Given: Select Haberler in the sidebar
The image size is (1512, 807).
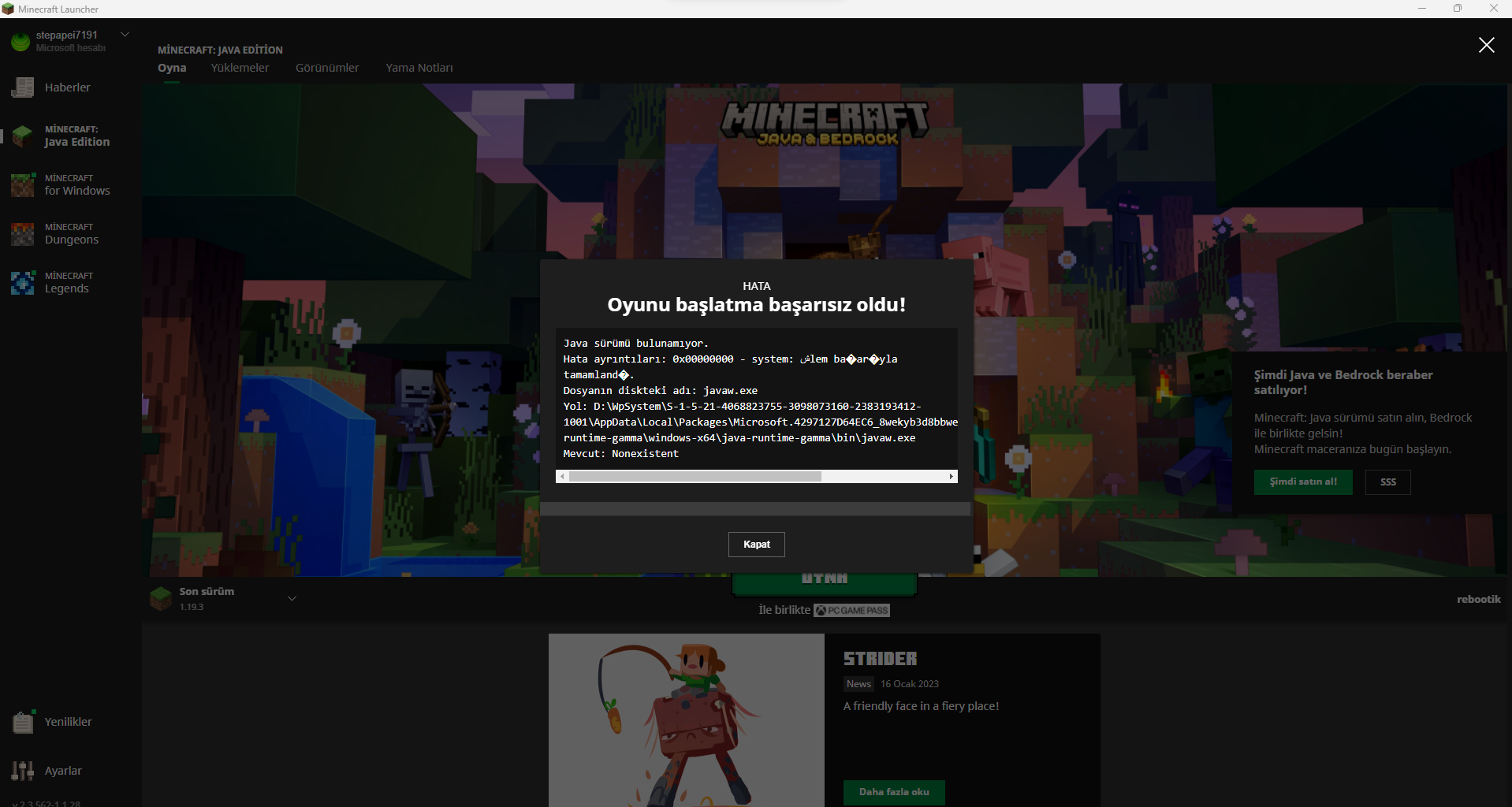Looking at the screenshot, I should point(68,87).
